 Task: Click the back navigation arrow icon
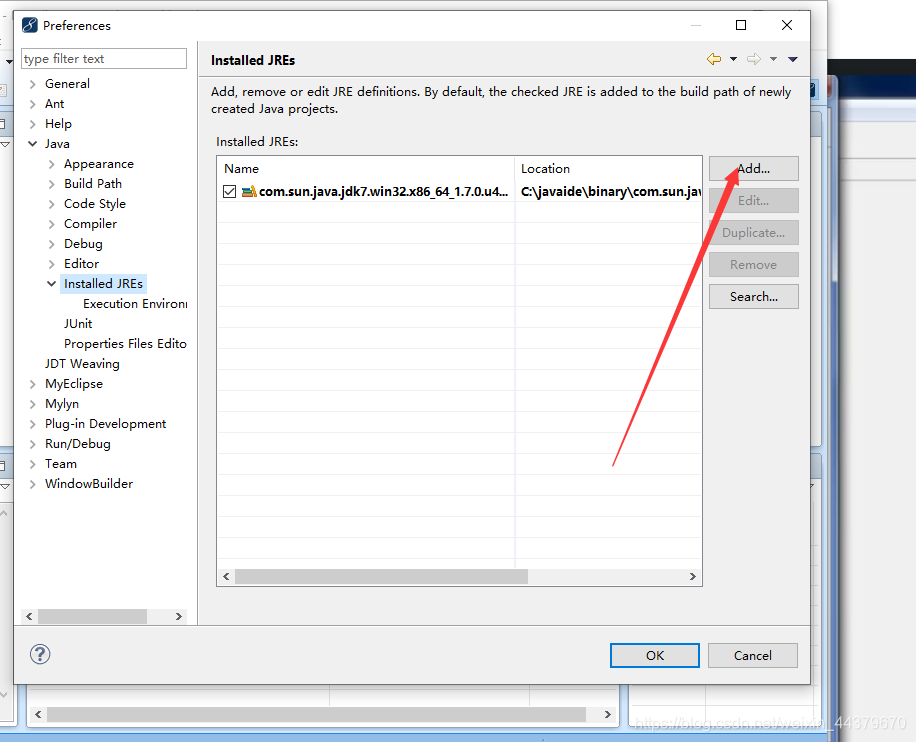click(714, 59)
